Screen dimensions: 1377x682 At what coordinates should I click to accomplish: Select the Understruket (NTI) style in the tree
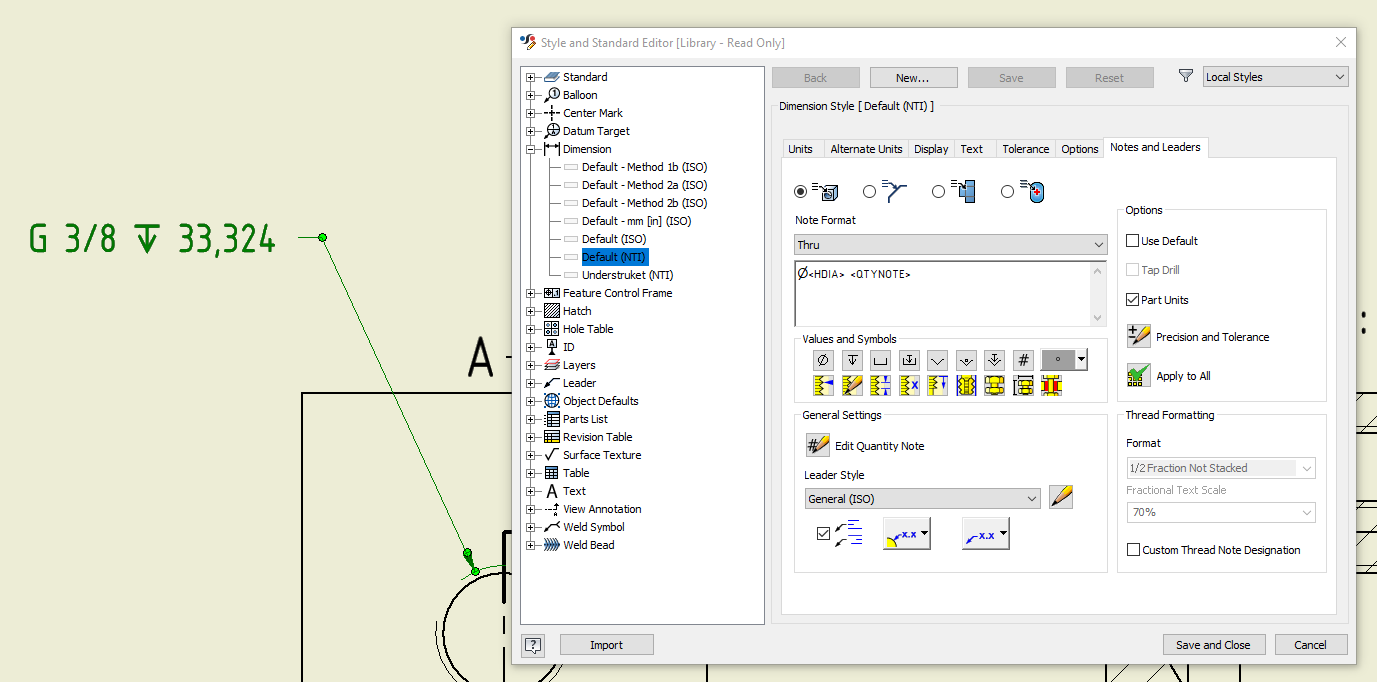coord(627,275)
